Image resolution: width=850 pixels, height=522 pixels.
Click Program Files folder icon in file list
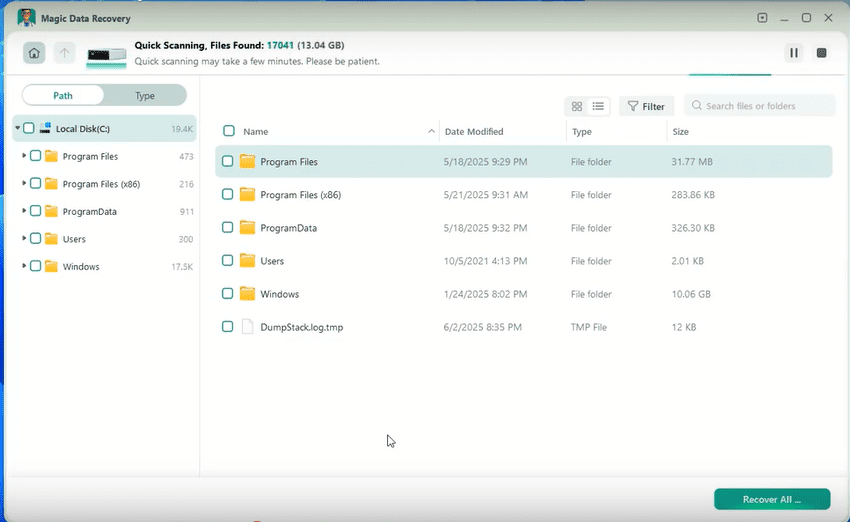coord(247,161)
